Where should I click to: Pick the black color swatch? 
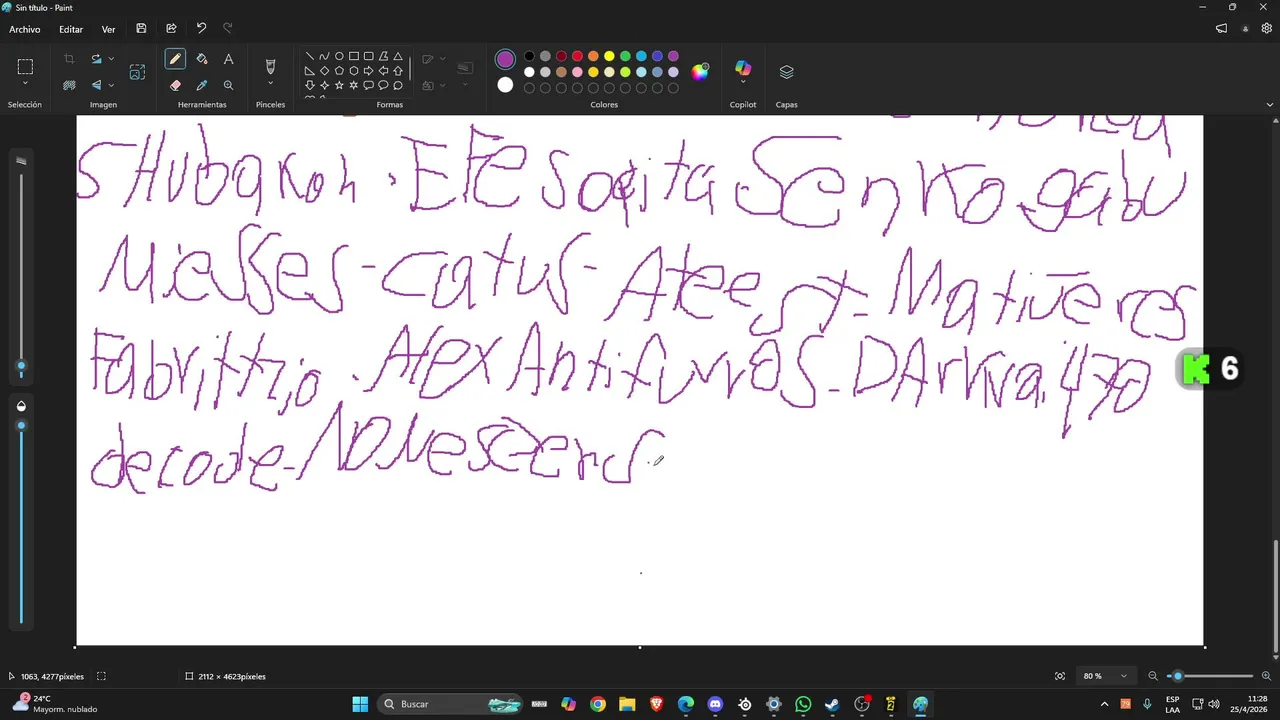coord(529,56)
